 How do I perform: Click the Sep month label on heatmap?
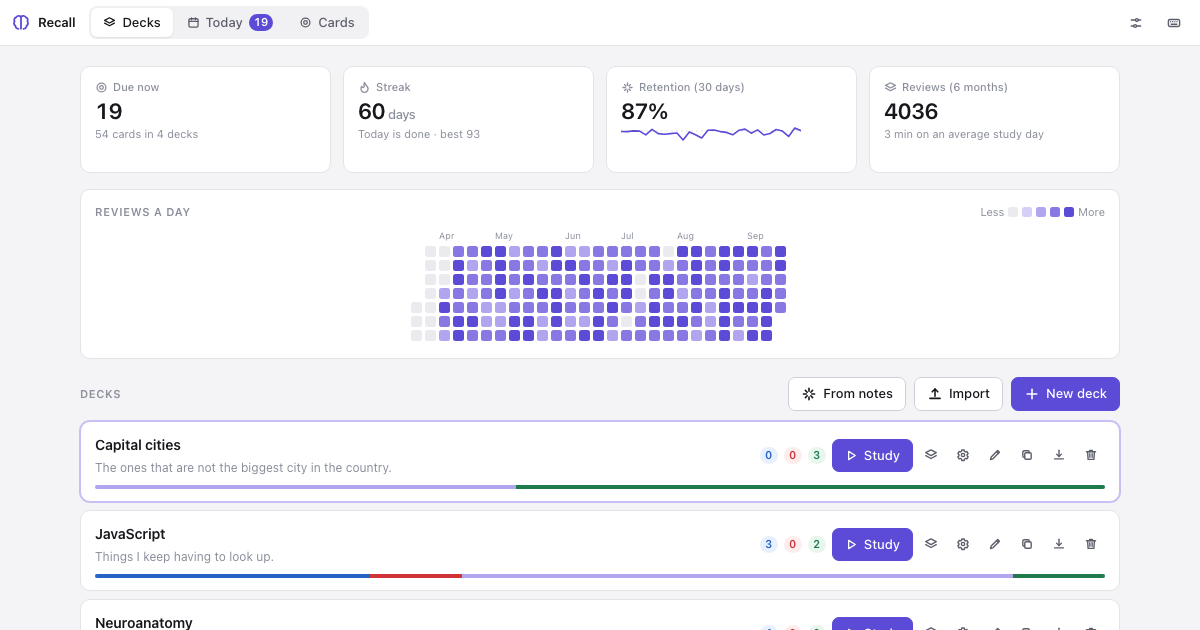755,236
